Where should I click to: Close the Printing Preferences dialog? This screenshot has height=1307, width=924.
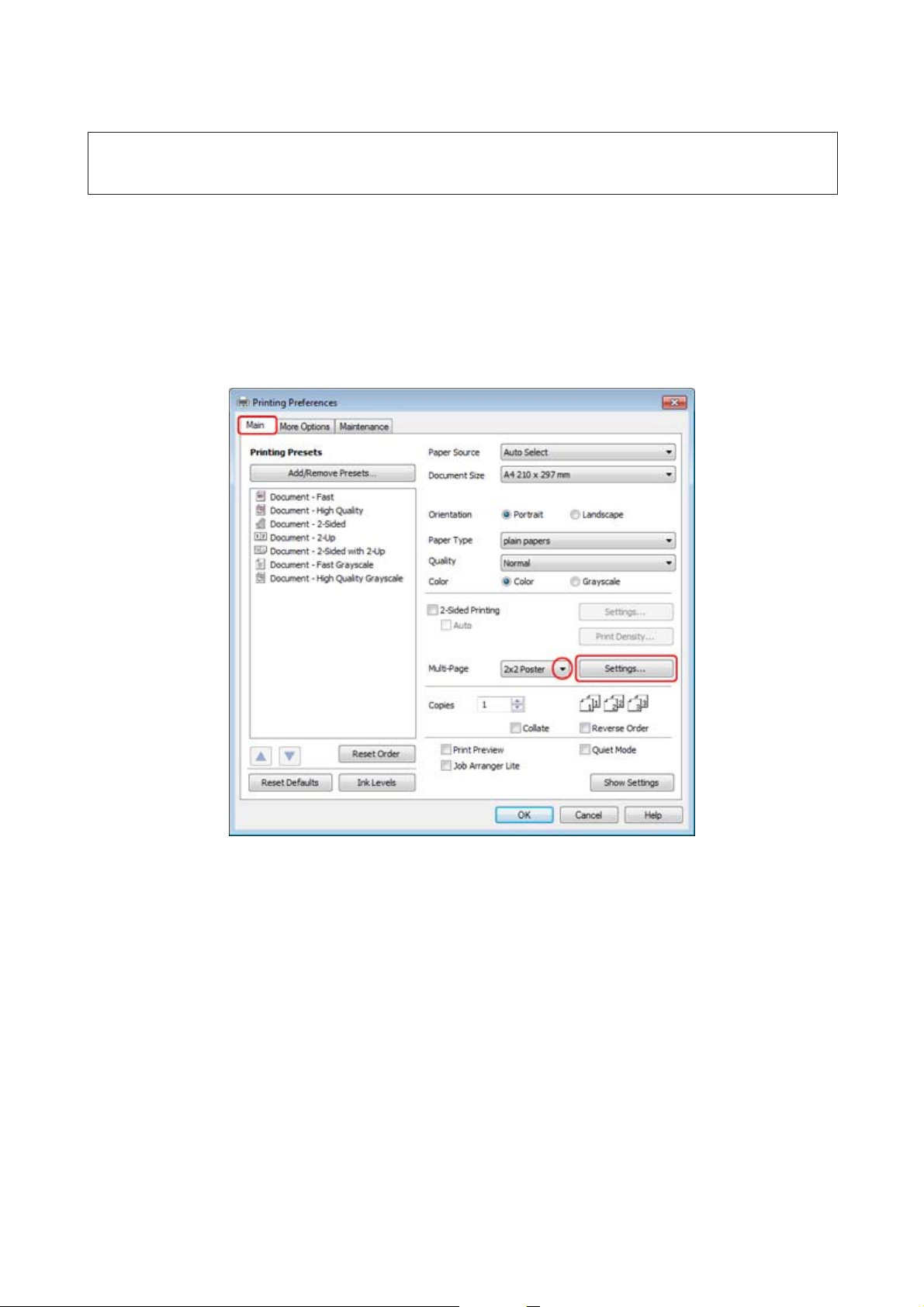coord(673,402)
